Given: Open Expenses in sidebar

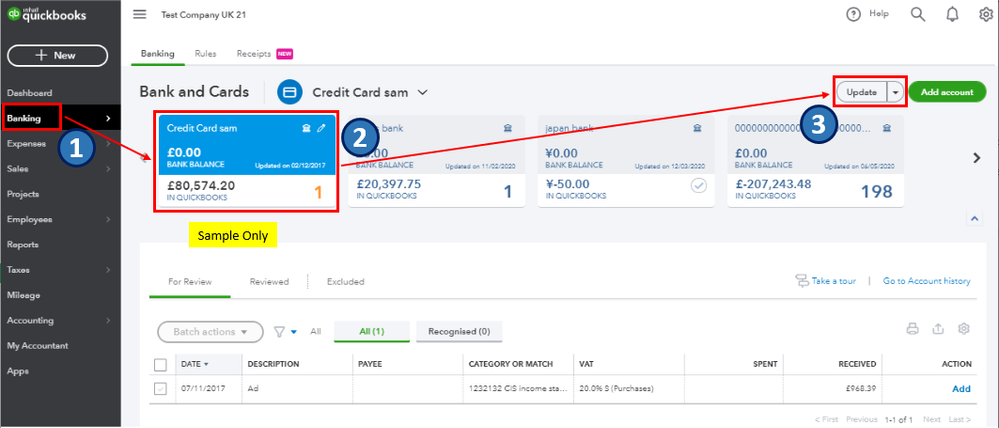Looking at the screenshot, I should click(26, 143).
